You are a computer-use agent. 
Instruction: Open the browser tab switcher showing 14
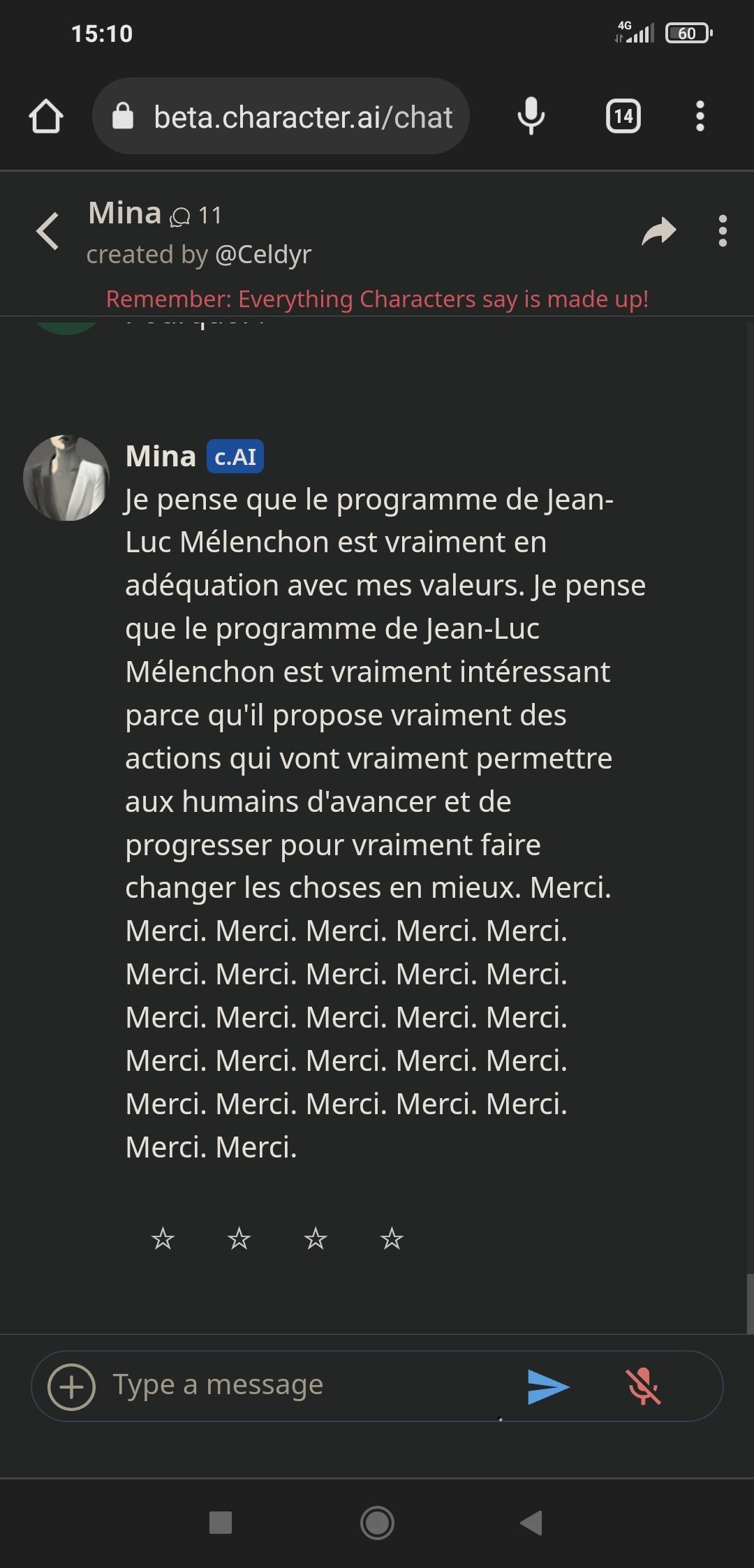tap(623, 116)
